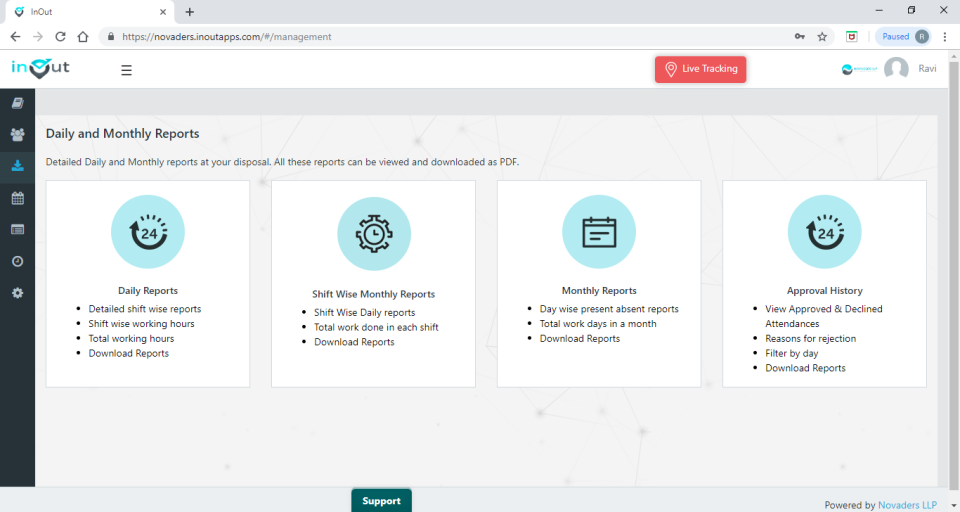The image size is (960, 512).
Task: Click the Monthly Reports calendar icon
Action: click(x=599, y=232)
